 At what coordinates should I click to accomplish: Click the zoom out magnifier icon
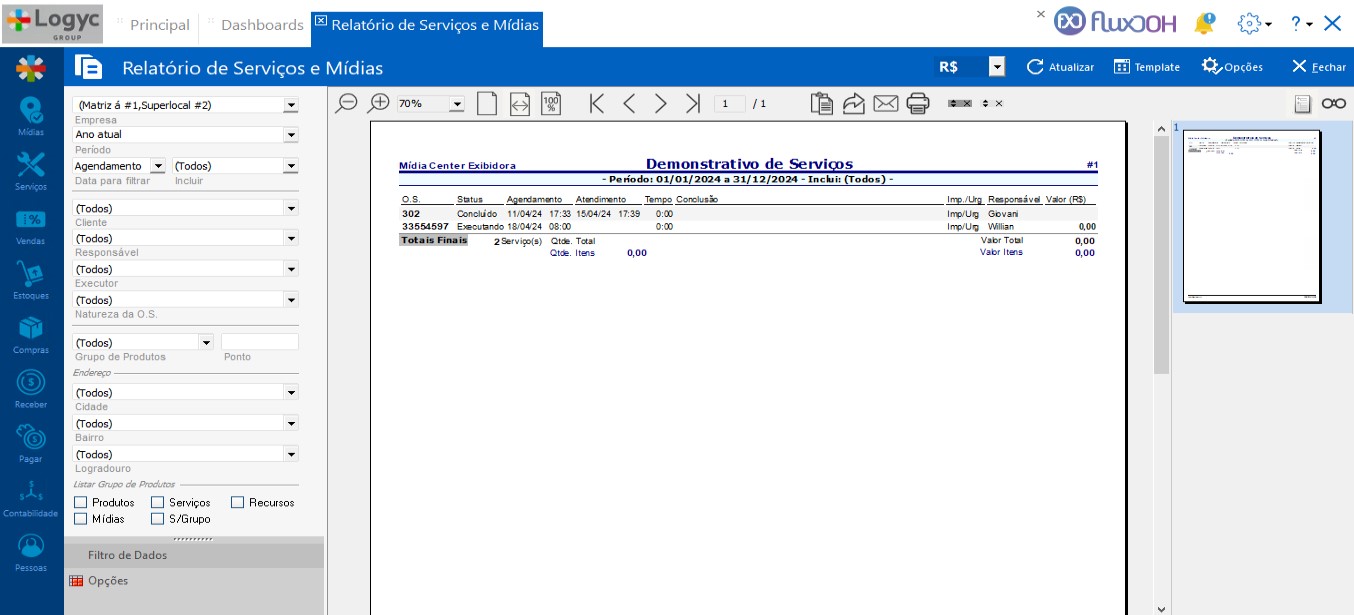346,103
